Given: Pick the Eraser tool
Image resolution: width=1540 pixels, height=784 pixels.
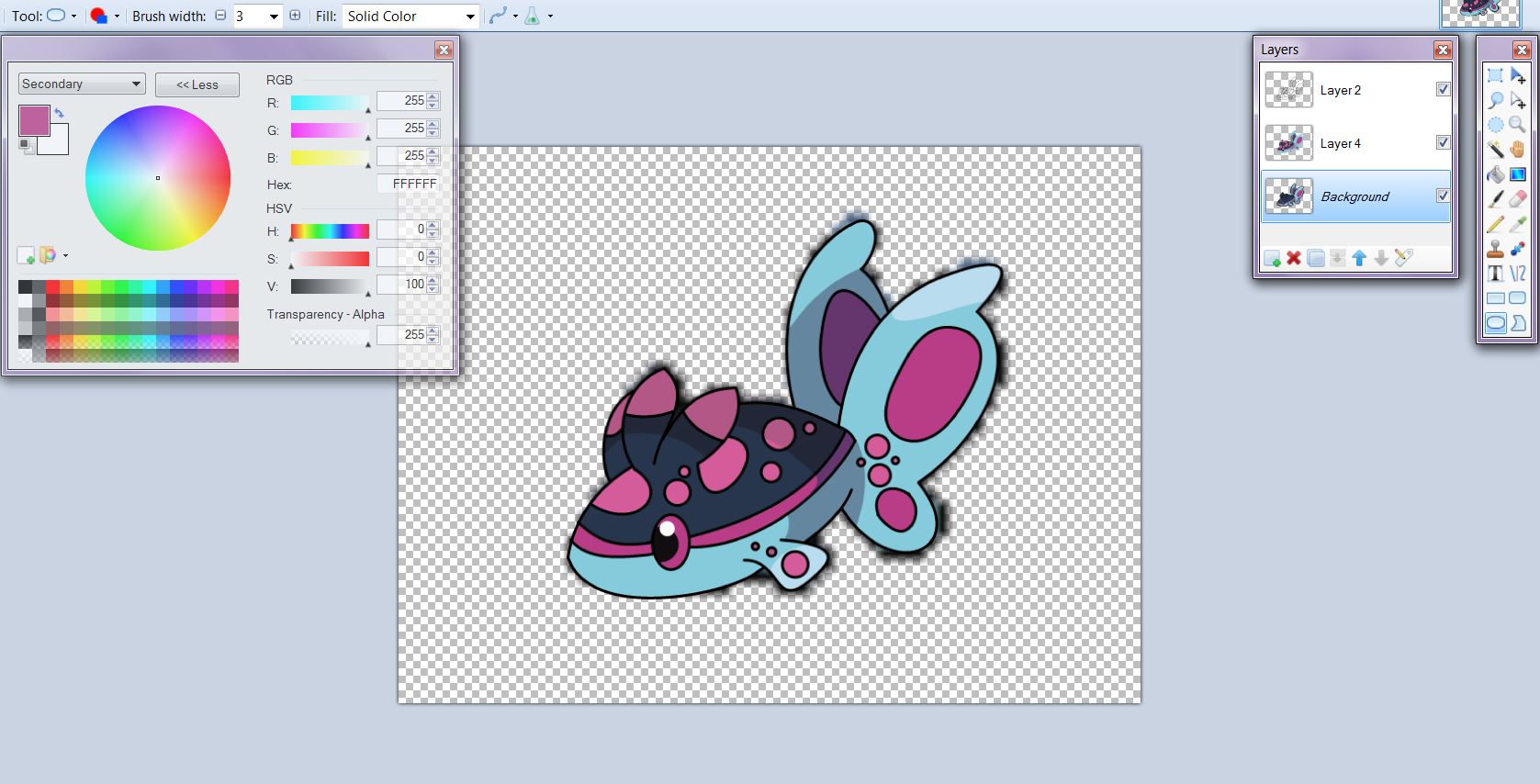Looking at the screenshot, I should pos(1517,198).
